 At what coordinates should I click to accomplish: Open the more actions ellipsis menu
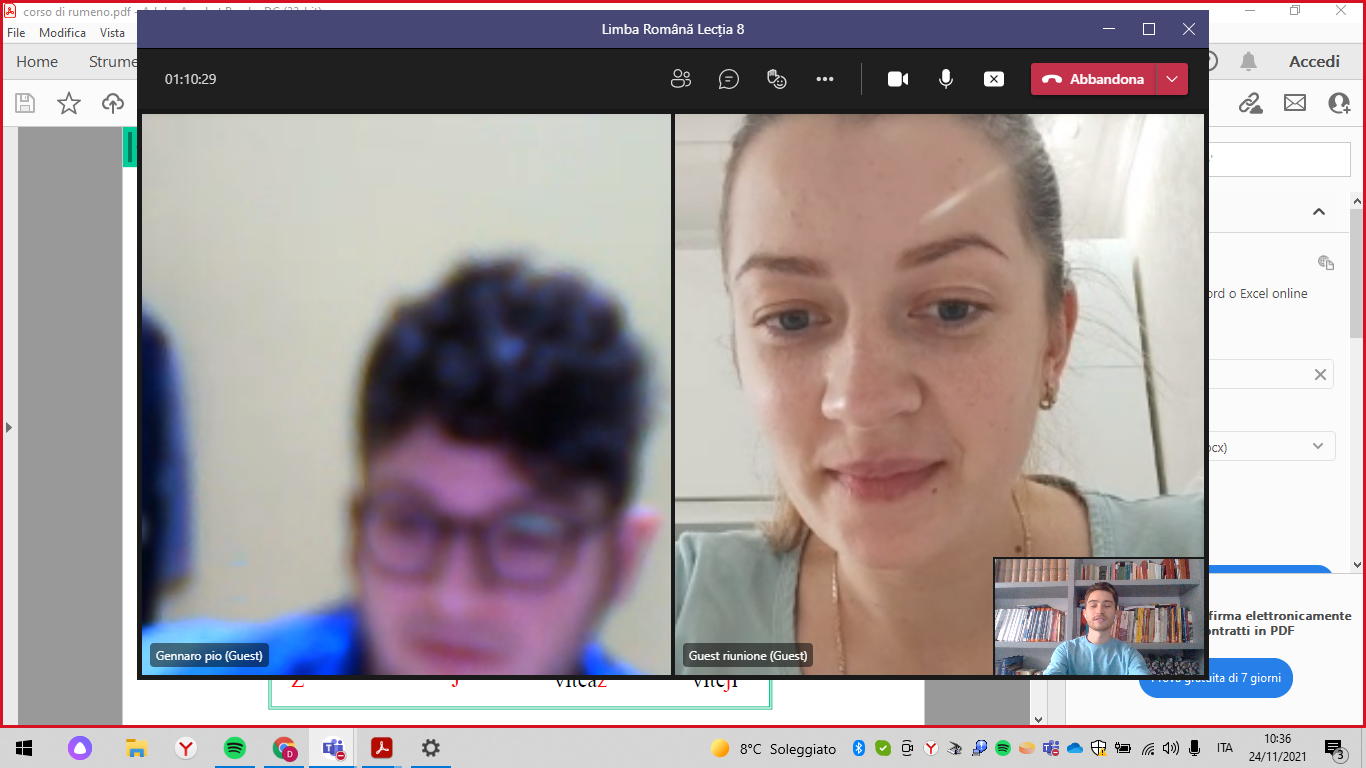825,79
